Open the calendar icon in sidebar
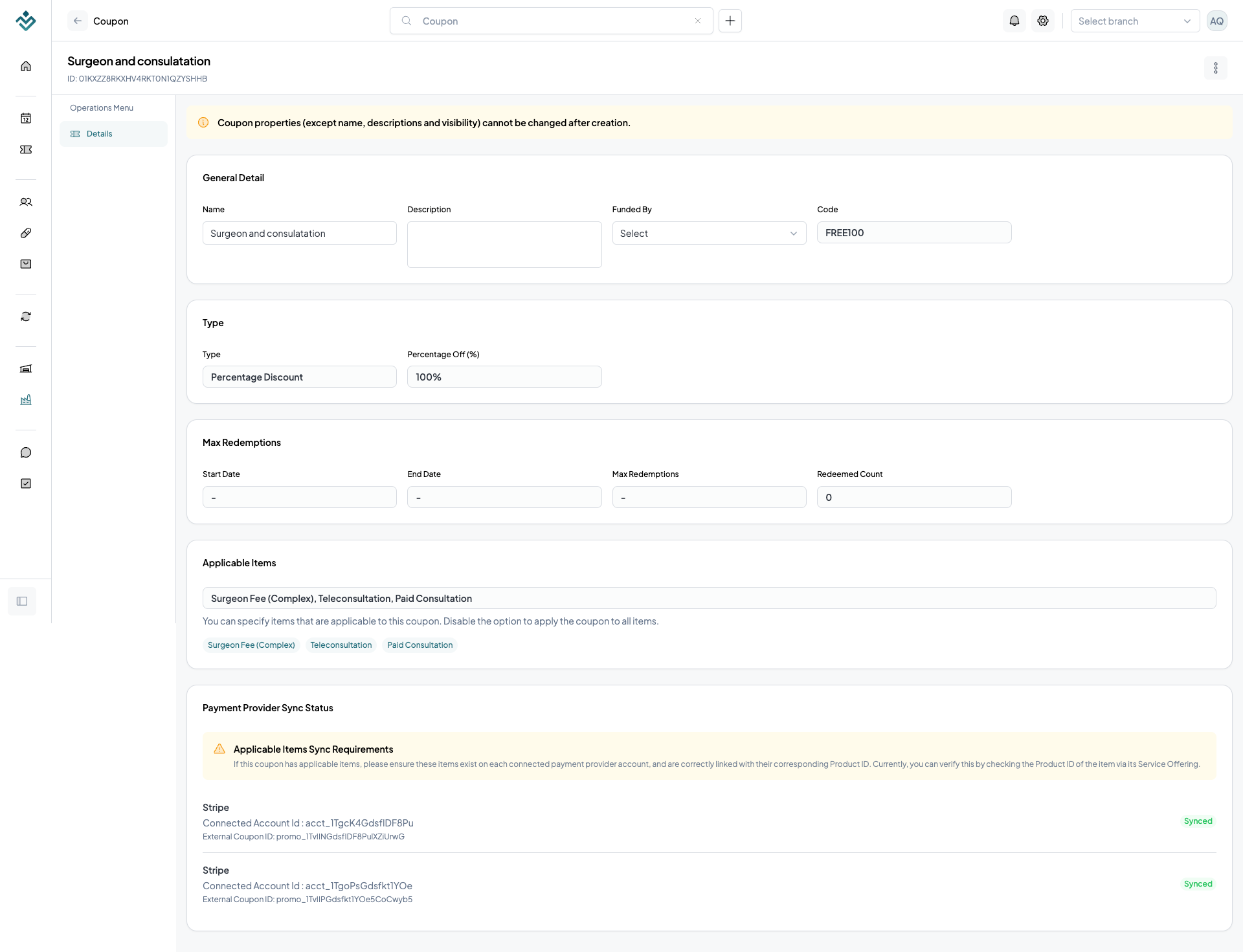Screen dimensions: 1243x952 26,118
